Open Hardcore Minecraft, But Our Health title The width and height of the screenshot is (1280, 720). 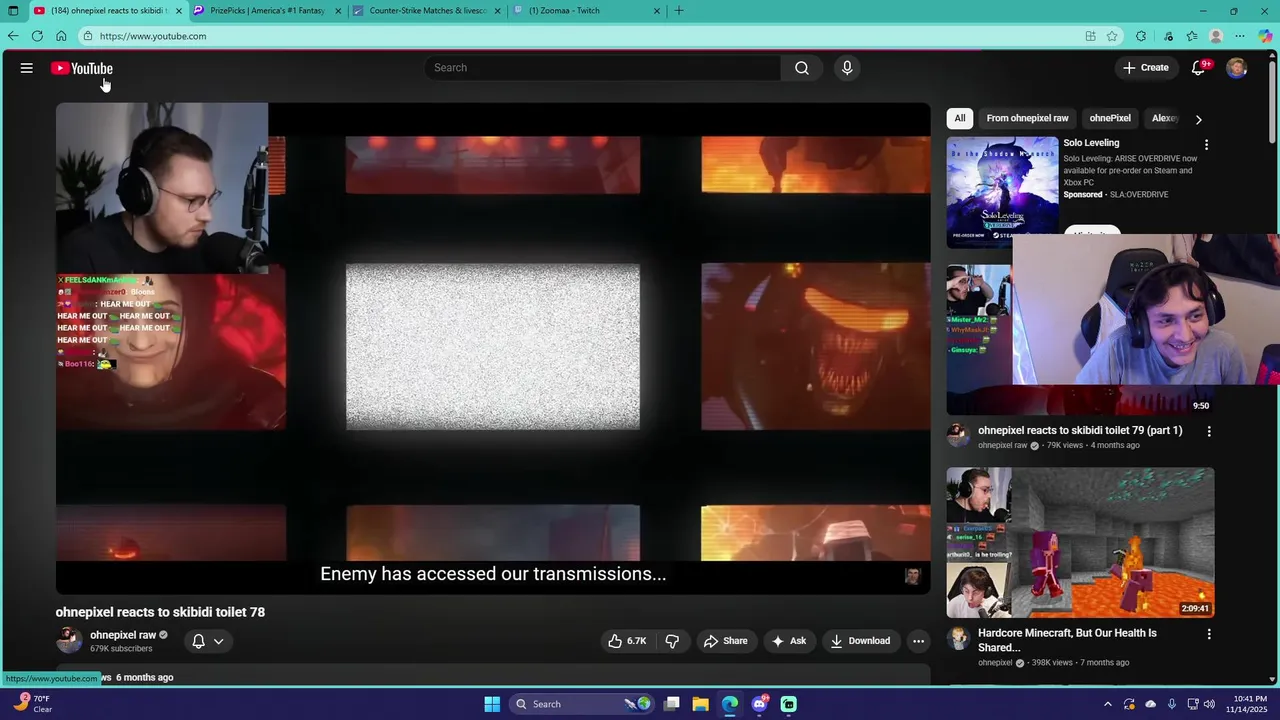point(1067,640)
